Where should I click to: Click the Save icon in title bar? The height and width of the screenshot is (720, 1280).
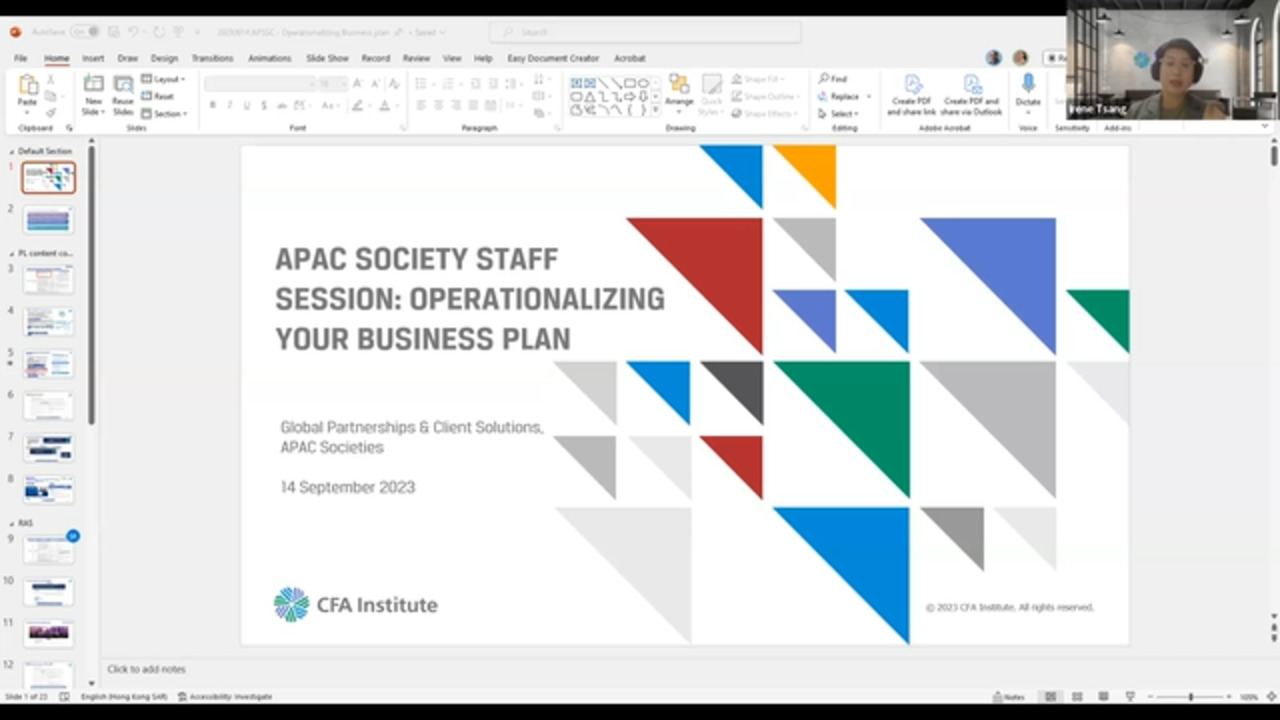tap(113, 32)
